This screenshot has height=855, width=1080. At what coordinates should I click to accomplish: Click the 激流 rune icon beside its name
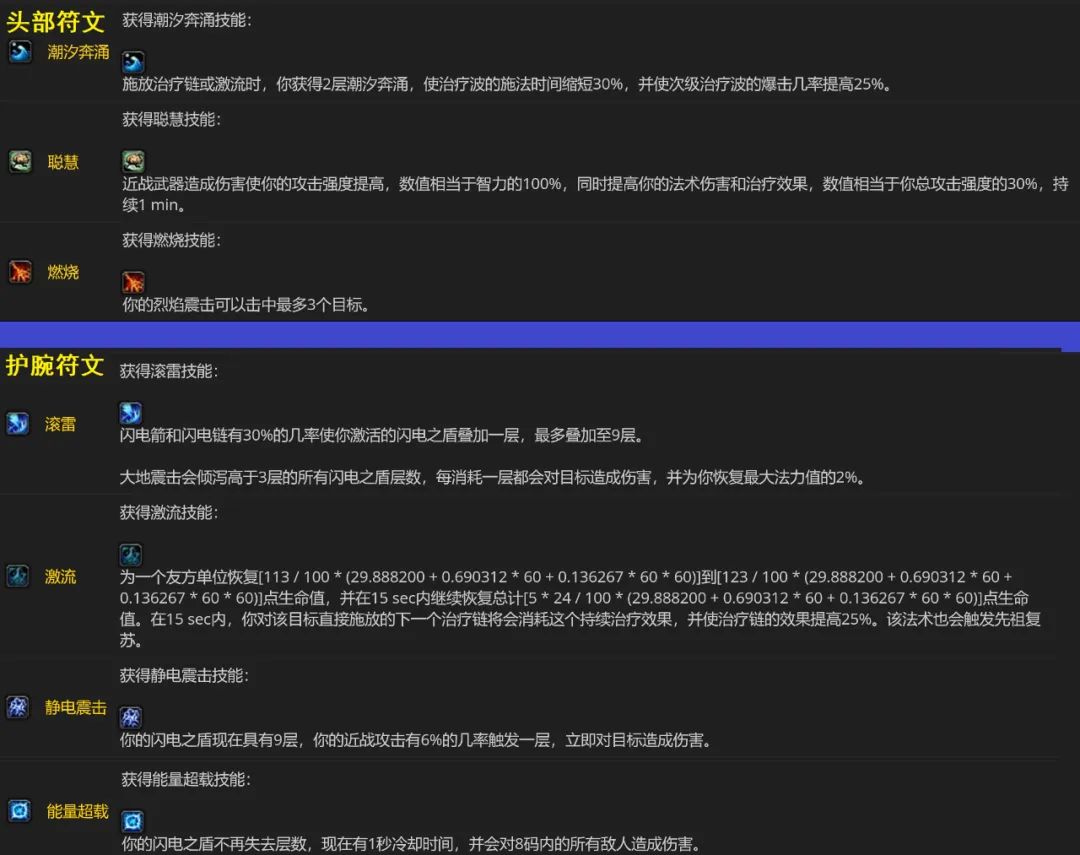tap(17, 575)
